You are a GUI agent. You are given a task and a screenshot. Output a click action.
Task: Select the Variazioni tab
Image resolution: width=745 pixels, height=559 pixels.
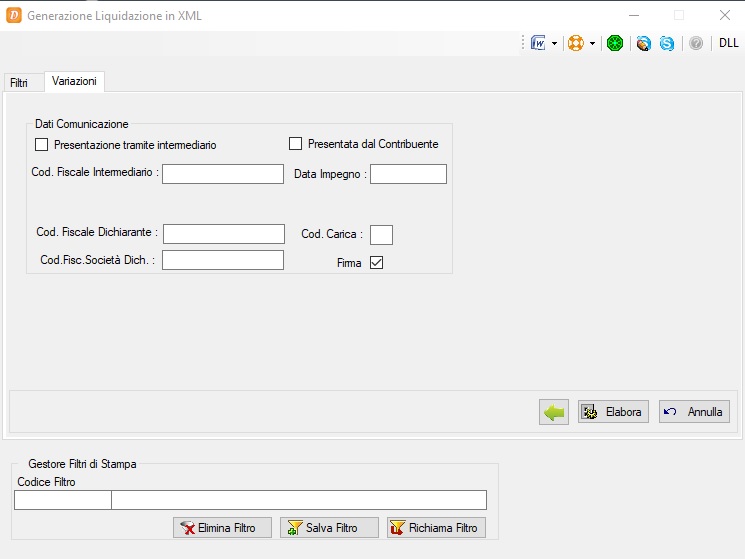74,81
